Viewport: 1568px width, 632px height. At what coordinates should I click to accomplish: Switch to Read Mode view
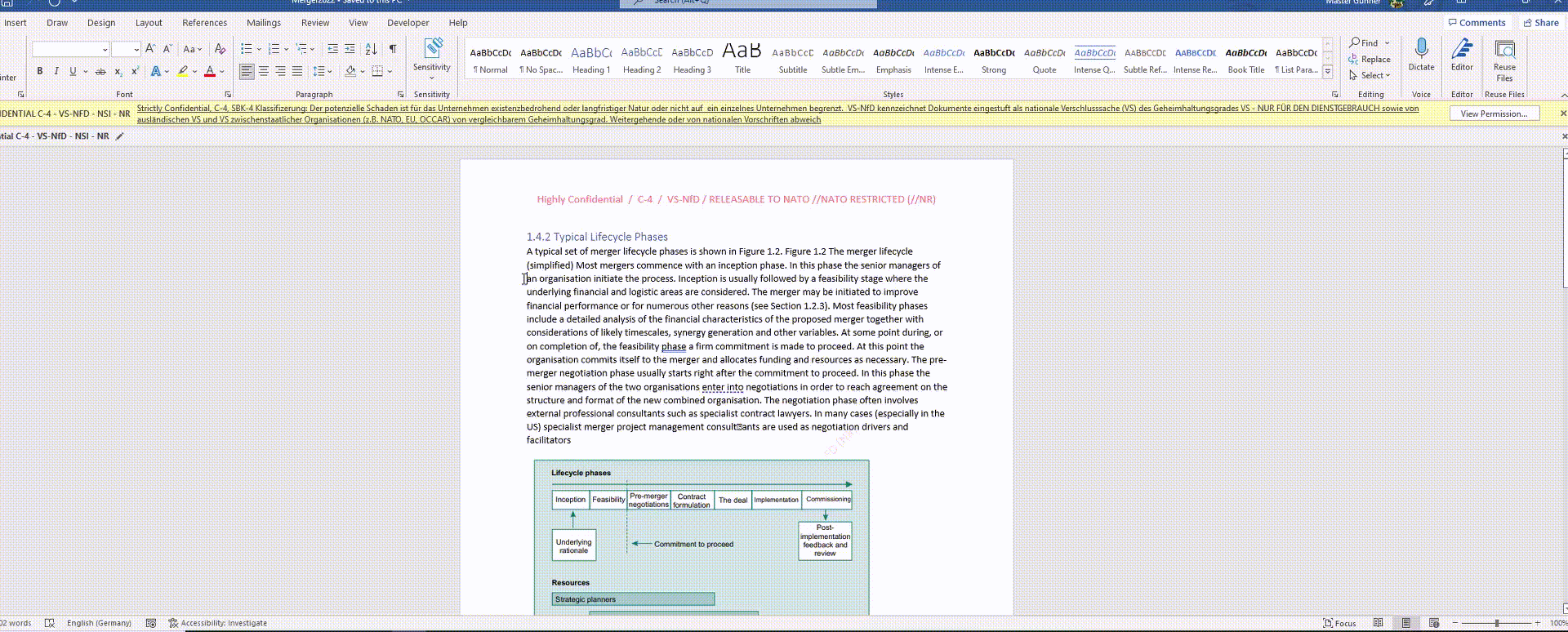click(x=1379, y=623)
